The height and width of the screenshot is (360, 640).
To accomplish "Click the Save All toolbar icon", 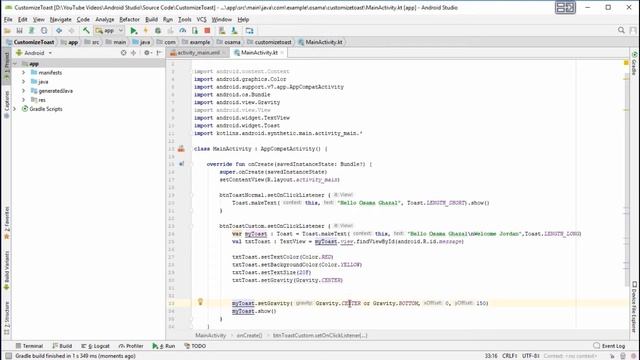I will 19,31.
